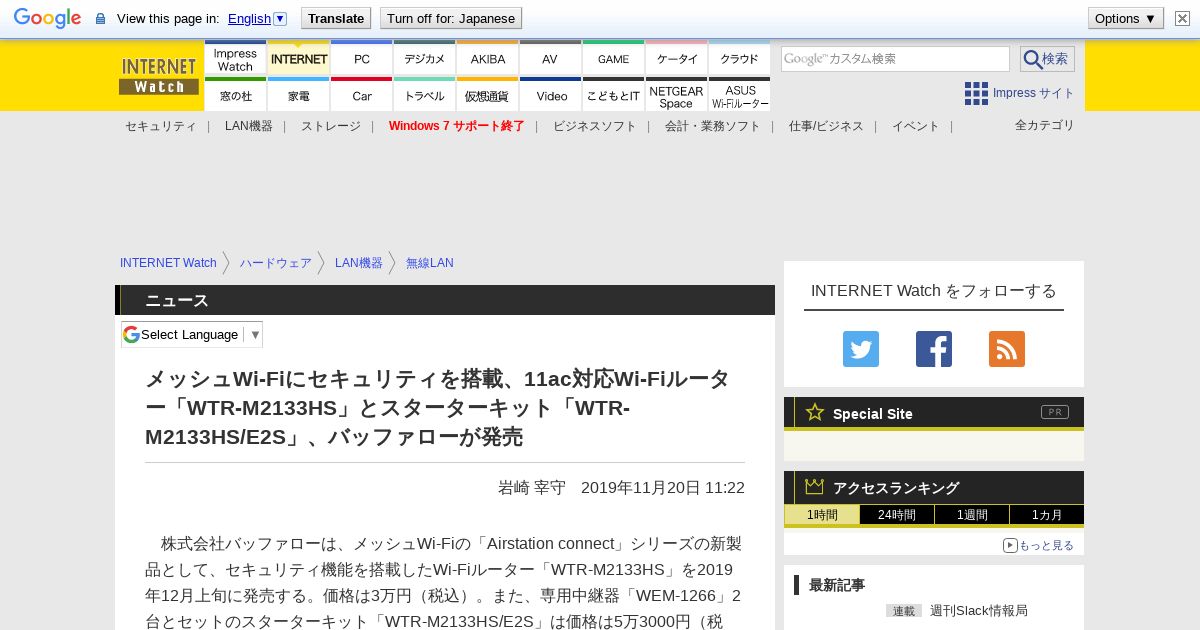Click the INTERNET Watch breadcrumb

[168, 263]
